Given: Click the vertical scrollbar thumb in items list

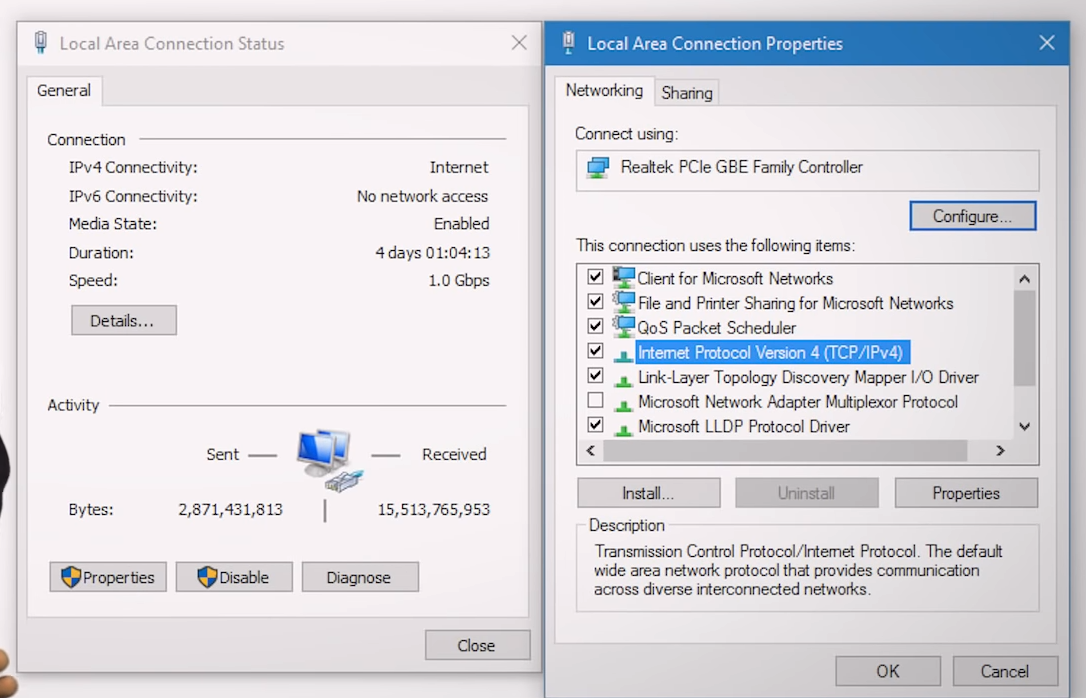Looking at the screenshot, I should point(1024,338).
